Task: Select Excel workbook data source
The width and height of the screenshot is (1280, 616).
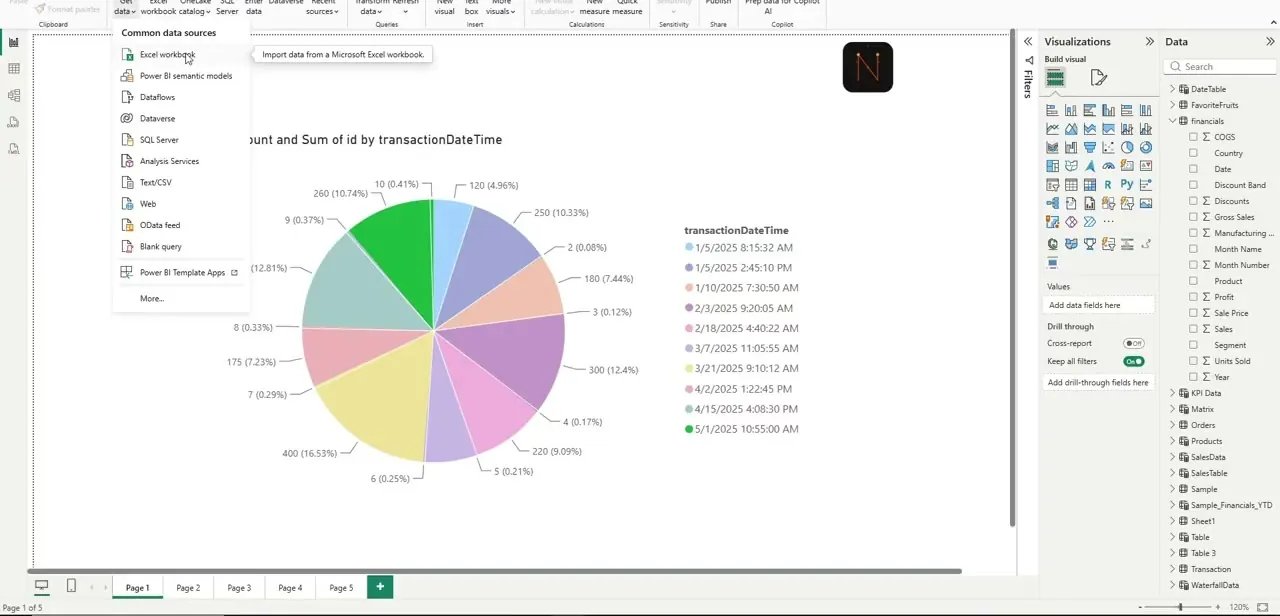Action: pos(181,55)
